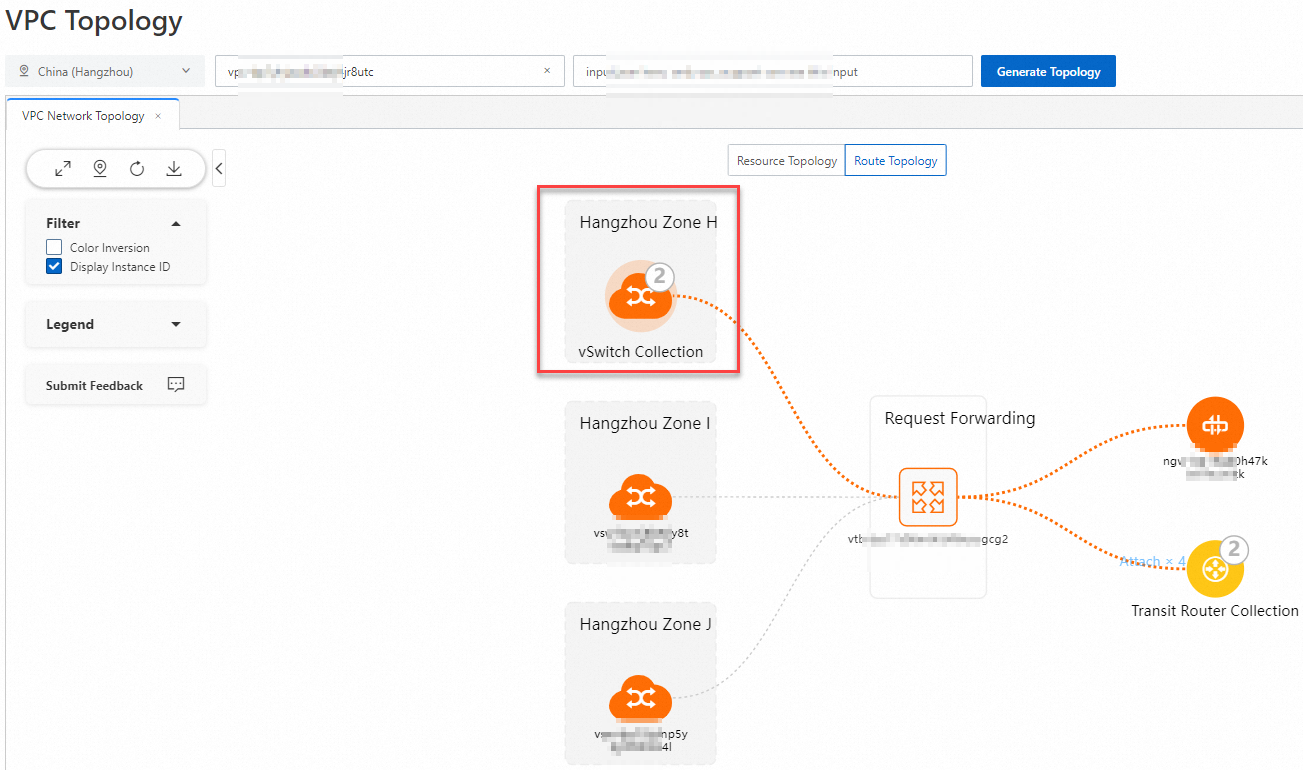
Task: Select the vSwitch Collection icon in Hangzhou Zone H
Action: click(640, 295)
